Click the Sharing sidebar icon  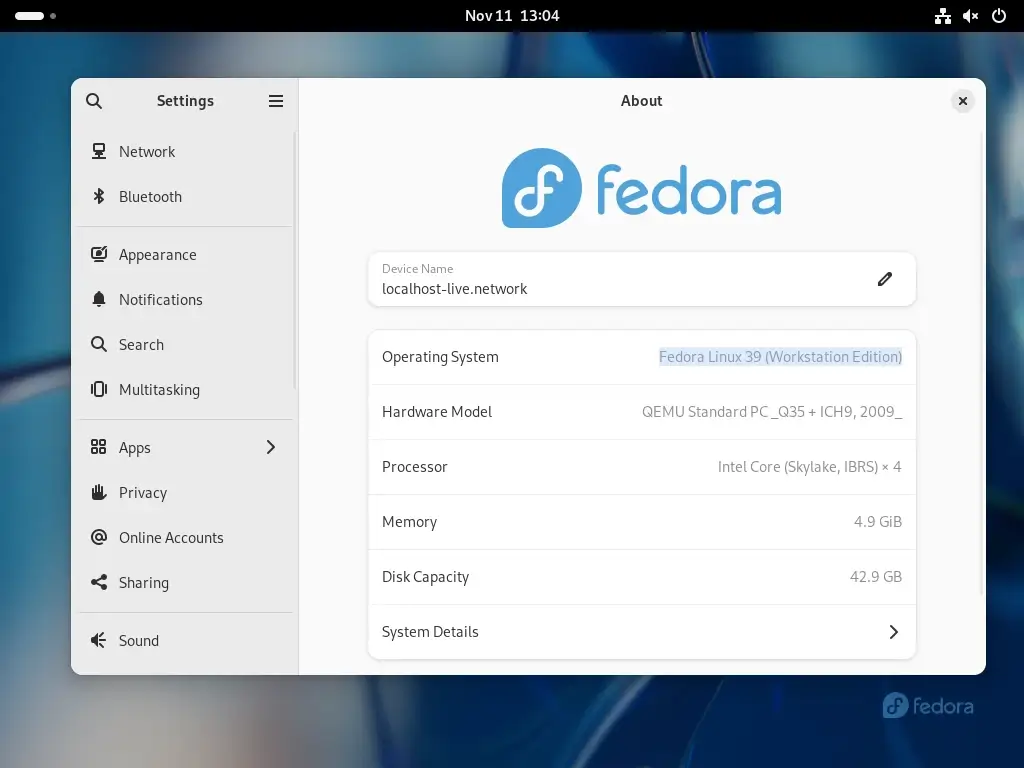click(x=99, y=582)
